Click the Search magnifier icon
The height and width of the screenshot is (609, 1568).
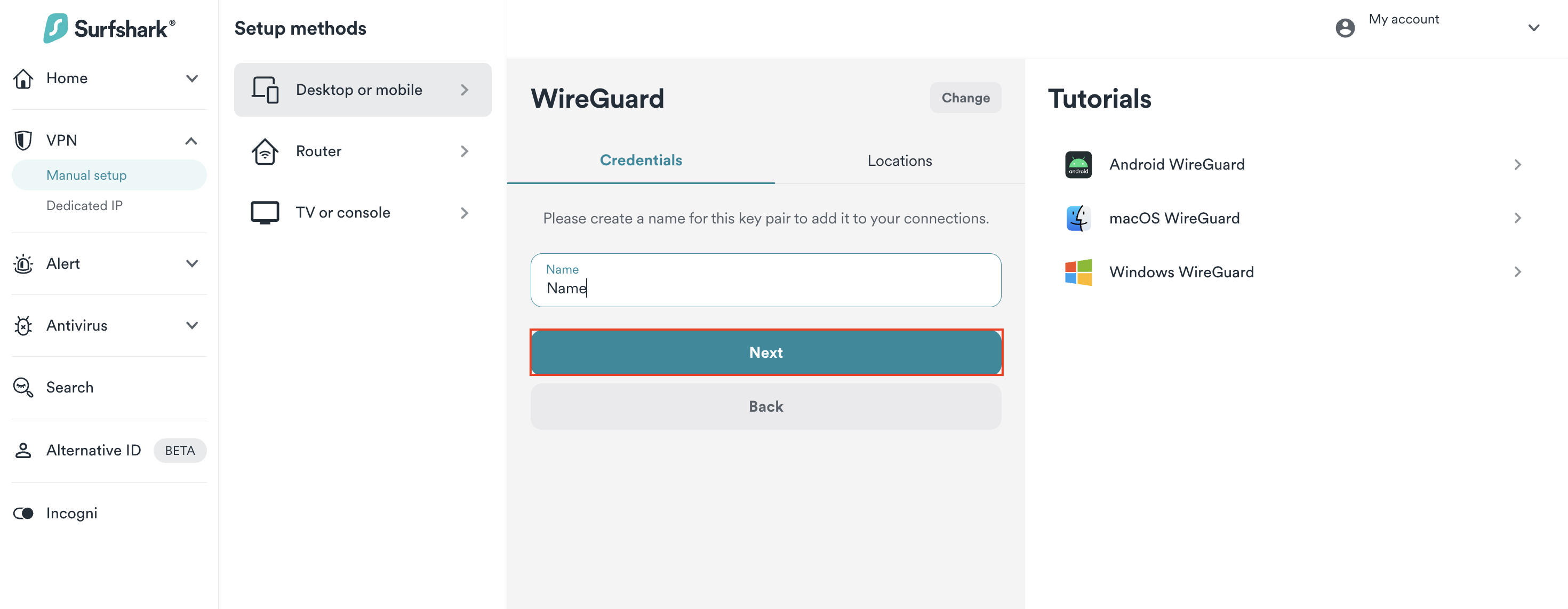point(23,388)
